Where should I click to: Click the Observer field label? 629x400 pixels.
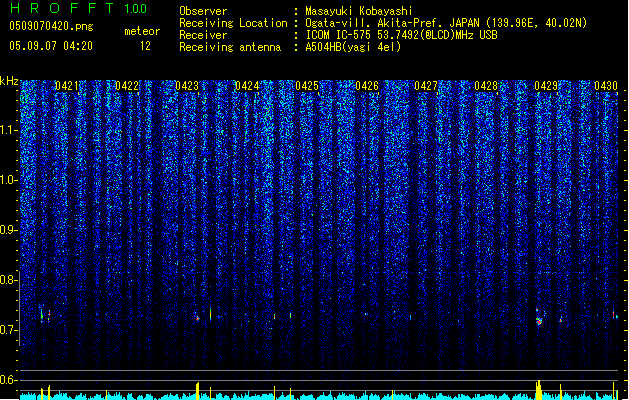click(x=203, y=11)
